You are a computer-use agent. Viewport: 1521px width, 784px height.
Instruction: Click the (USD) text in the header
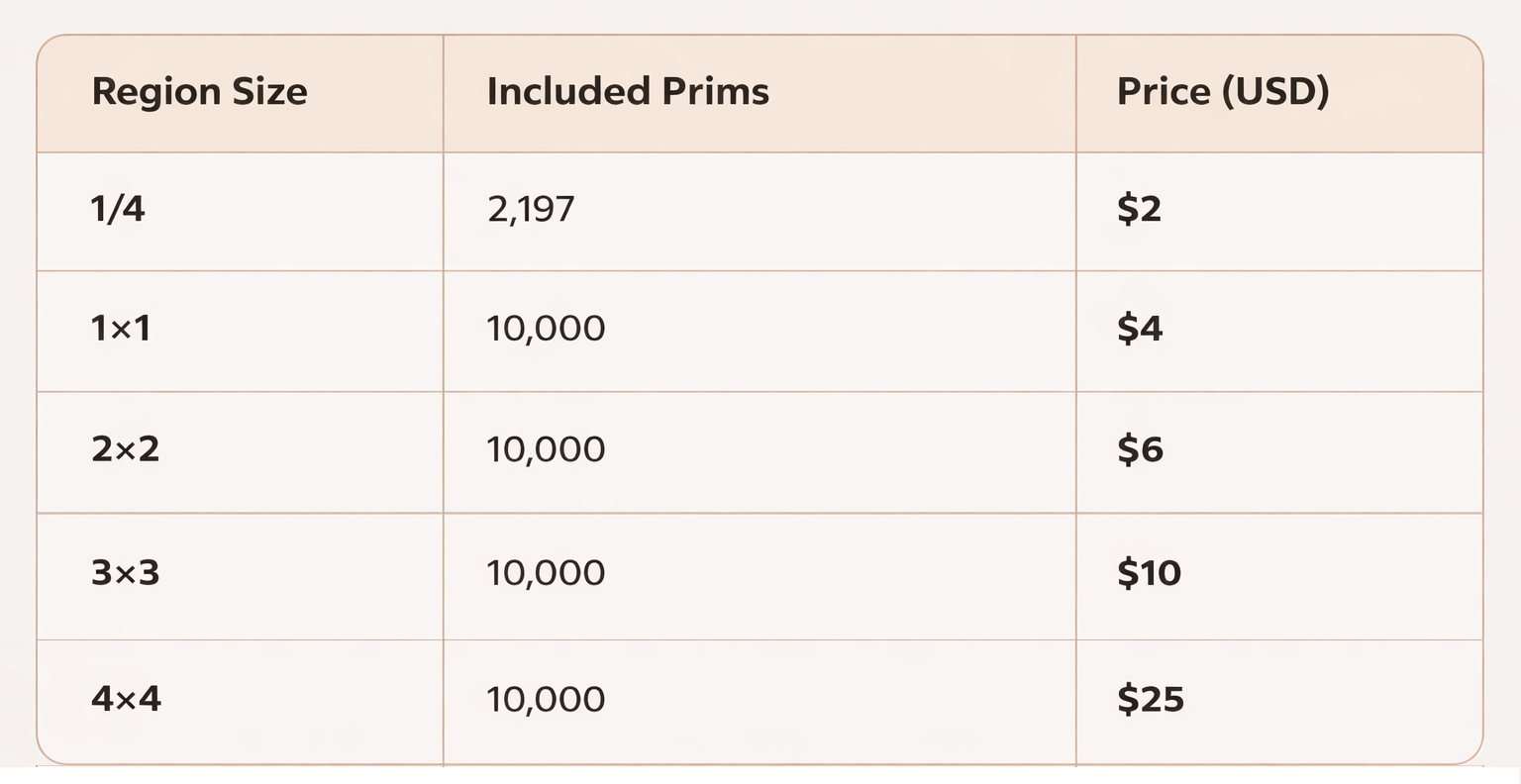1274,91
